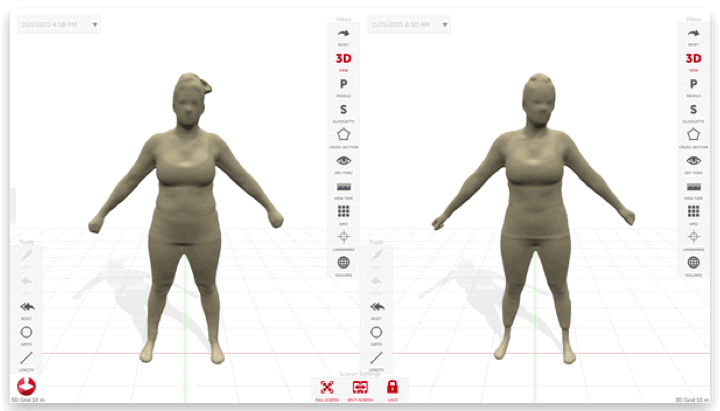Viewport: 720px width, 411px height.
Task: Toggle Grid display in right Views panel
Action: coord(692,211)
